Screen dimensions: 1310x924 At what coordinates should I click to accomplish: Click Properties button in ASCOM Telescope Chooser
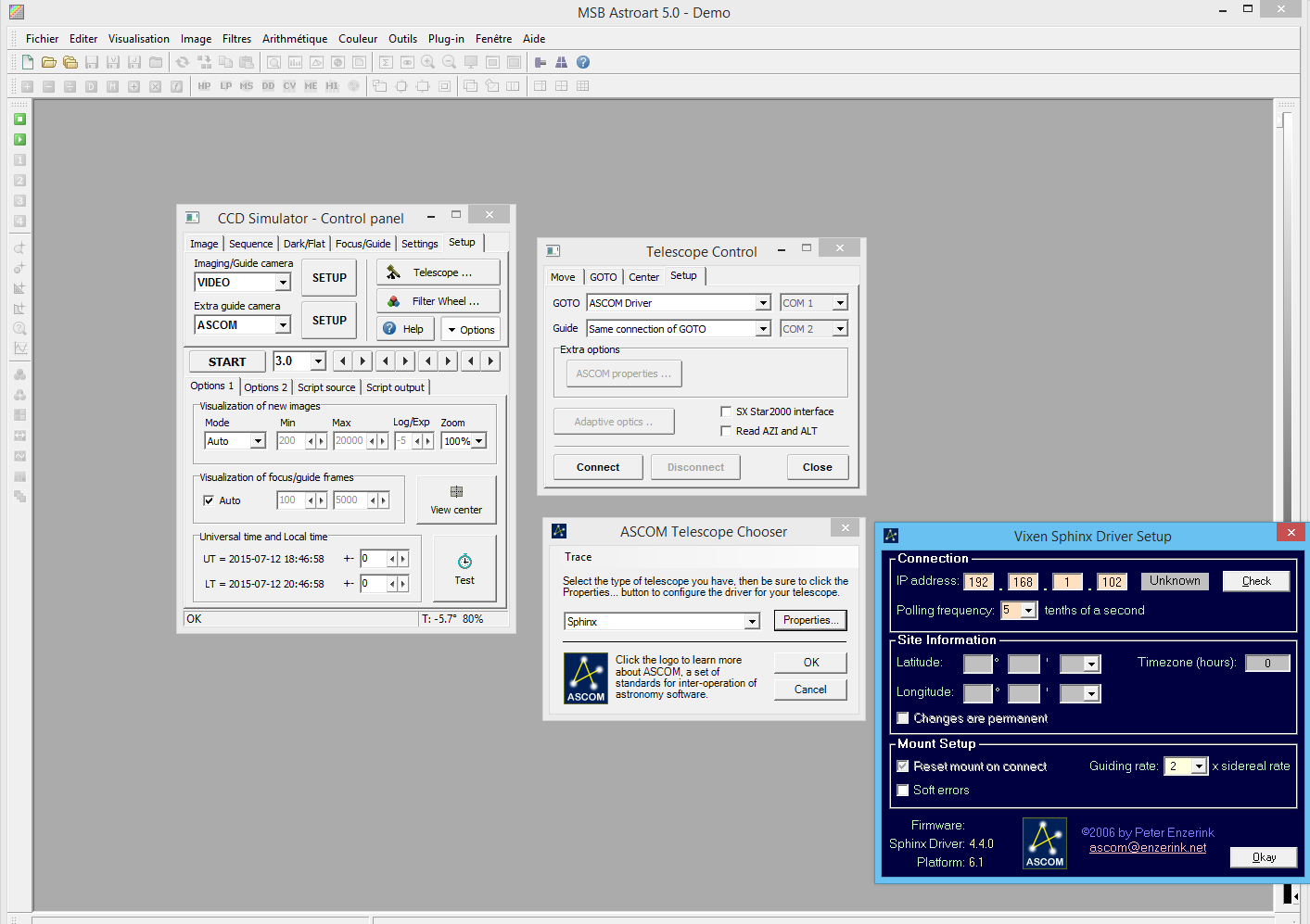pos(810,620)
